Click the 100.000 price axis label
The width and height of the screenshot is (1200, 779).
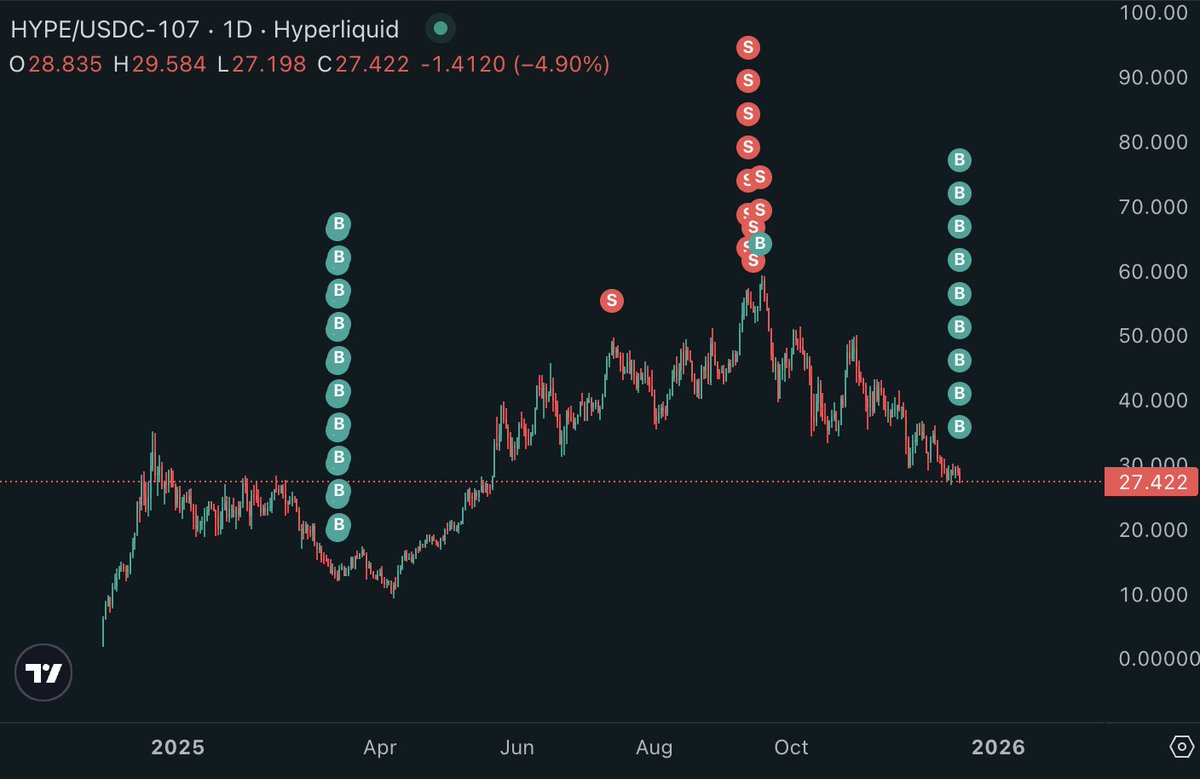tap(1151, 13)
